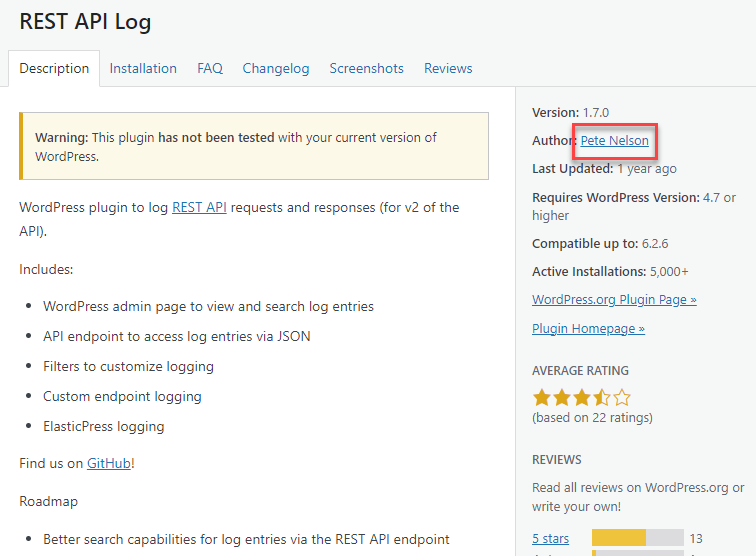Click the ElasticPress logging list item
This screenshot has width=756, height=556.
tap(104, 426)
